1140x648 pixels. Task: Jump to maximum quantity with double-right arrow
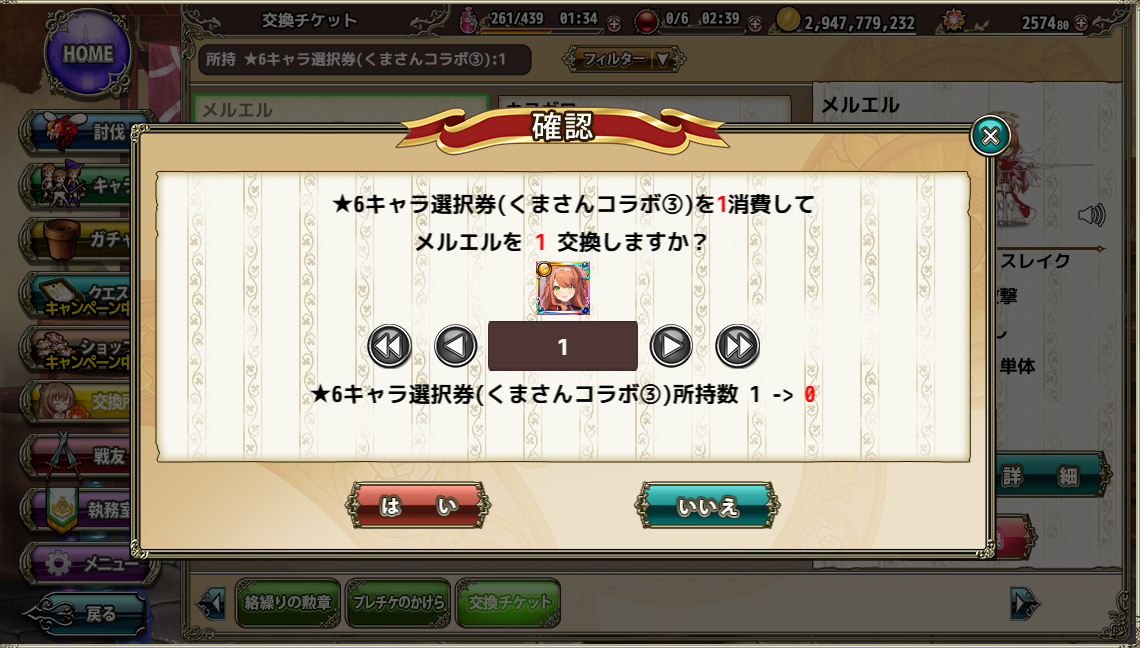click(737, 346)
